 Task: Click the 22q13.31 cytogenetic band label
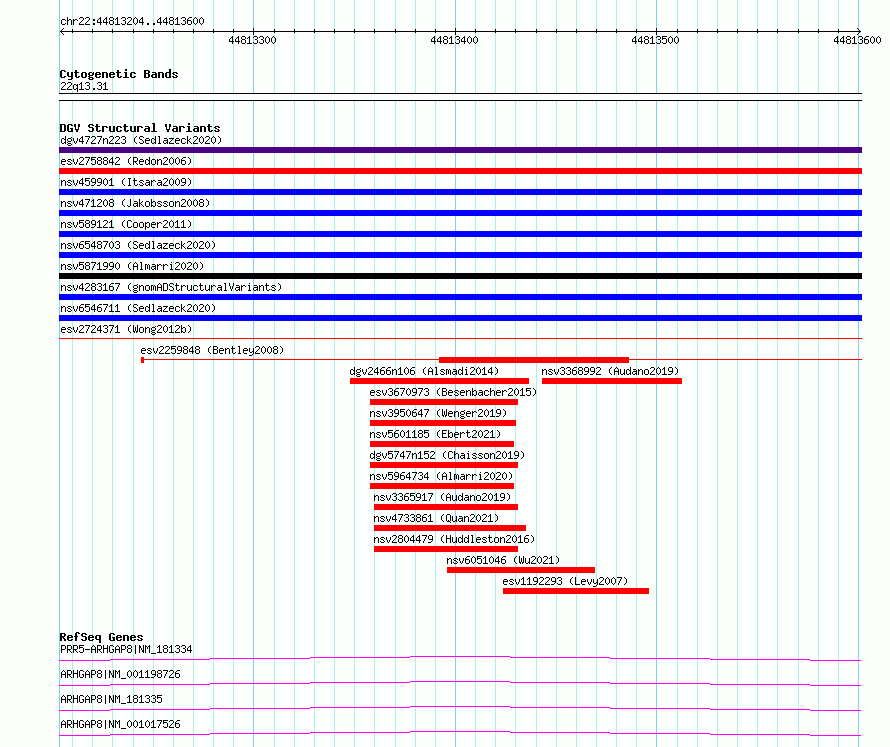[x=84, y=86]
